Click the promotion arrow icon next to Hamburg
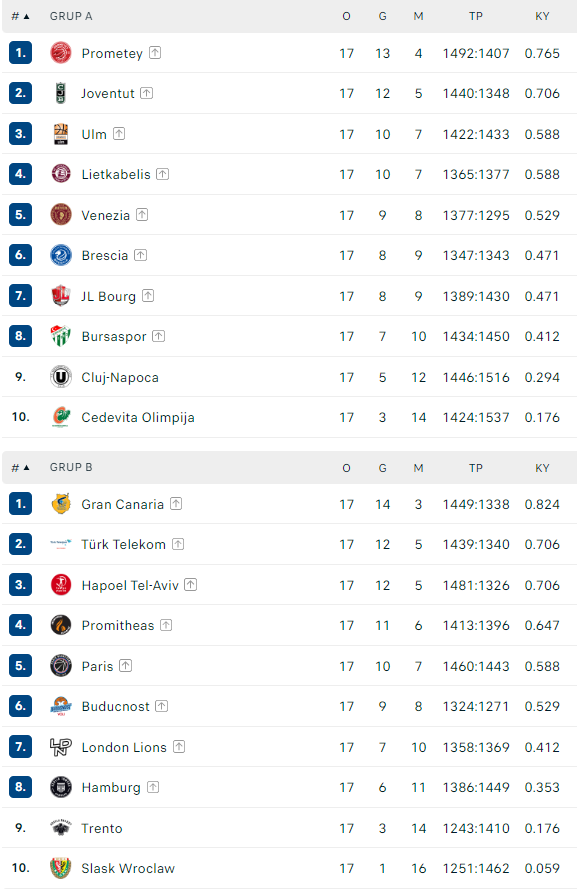This screenshot has width=577, height=890. click(153, 787)
